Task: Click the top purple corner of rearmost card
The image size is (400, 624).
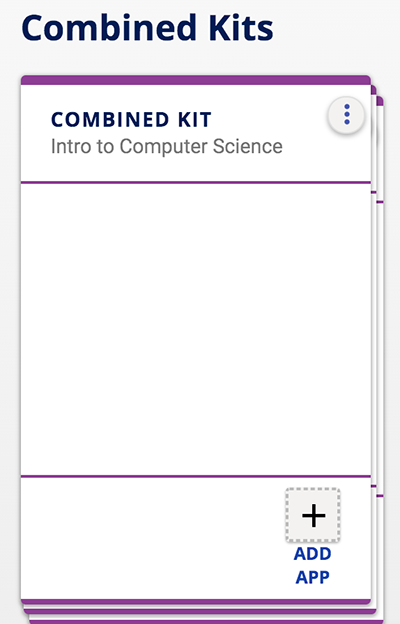Action: pos(380,100)
